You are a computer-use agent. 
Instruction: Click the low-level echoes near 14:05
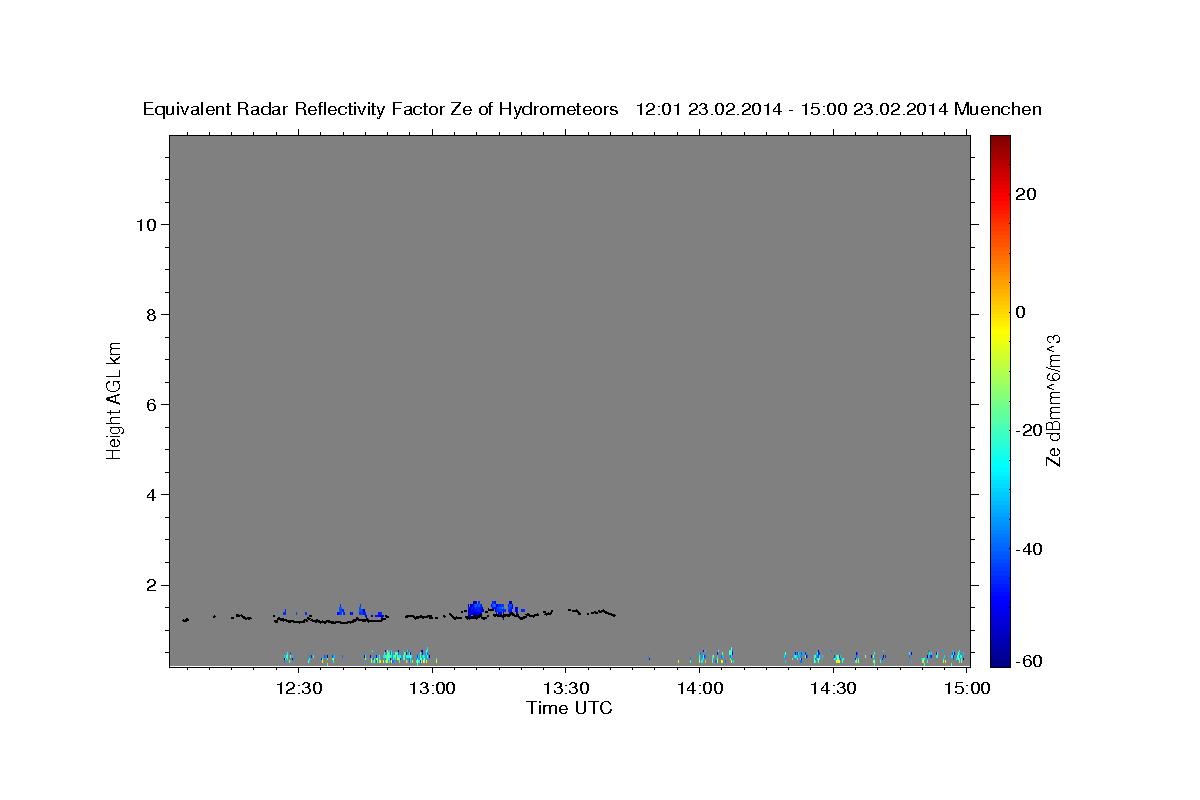pos(715,656)
